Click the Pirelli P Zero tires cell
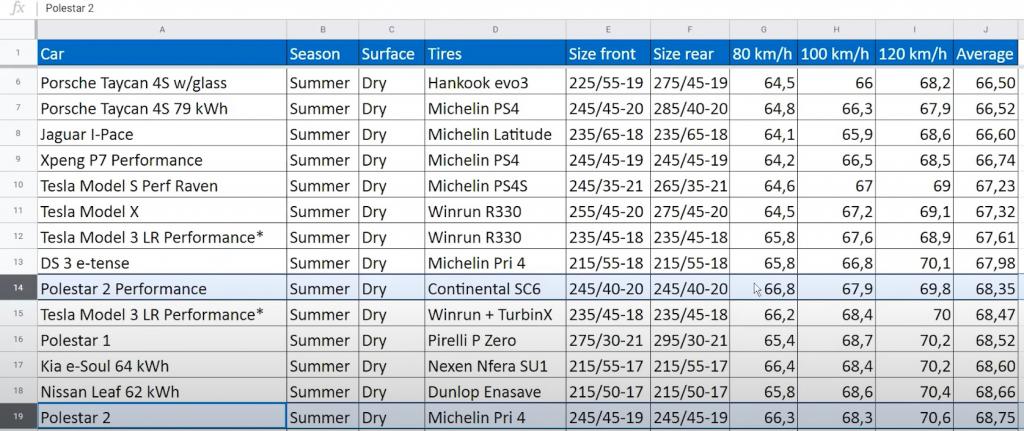Image resolution: width=1024 pixels, height=431 pixels. 495,340
